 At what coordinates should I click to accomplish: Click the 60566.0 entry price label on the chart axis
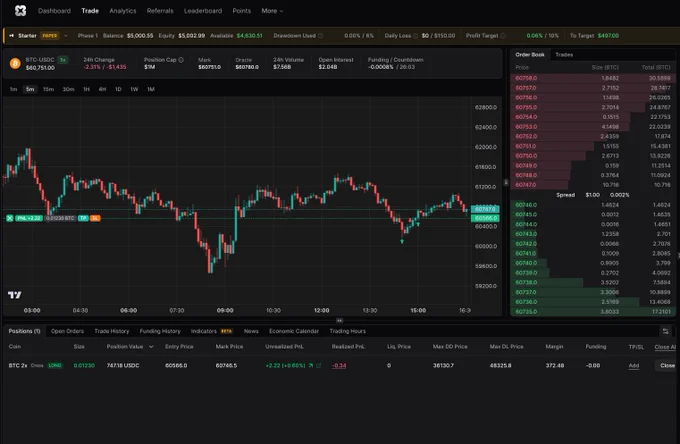[485, 218]
